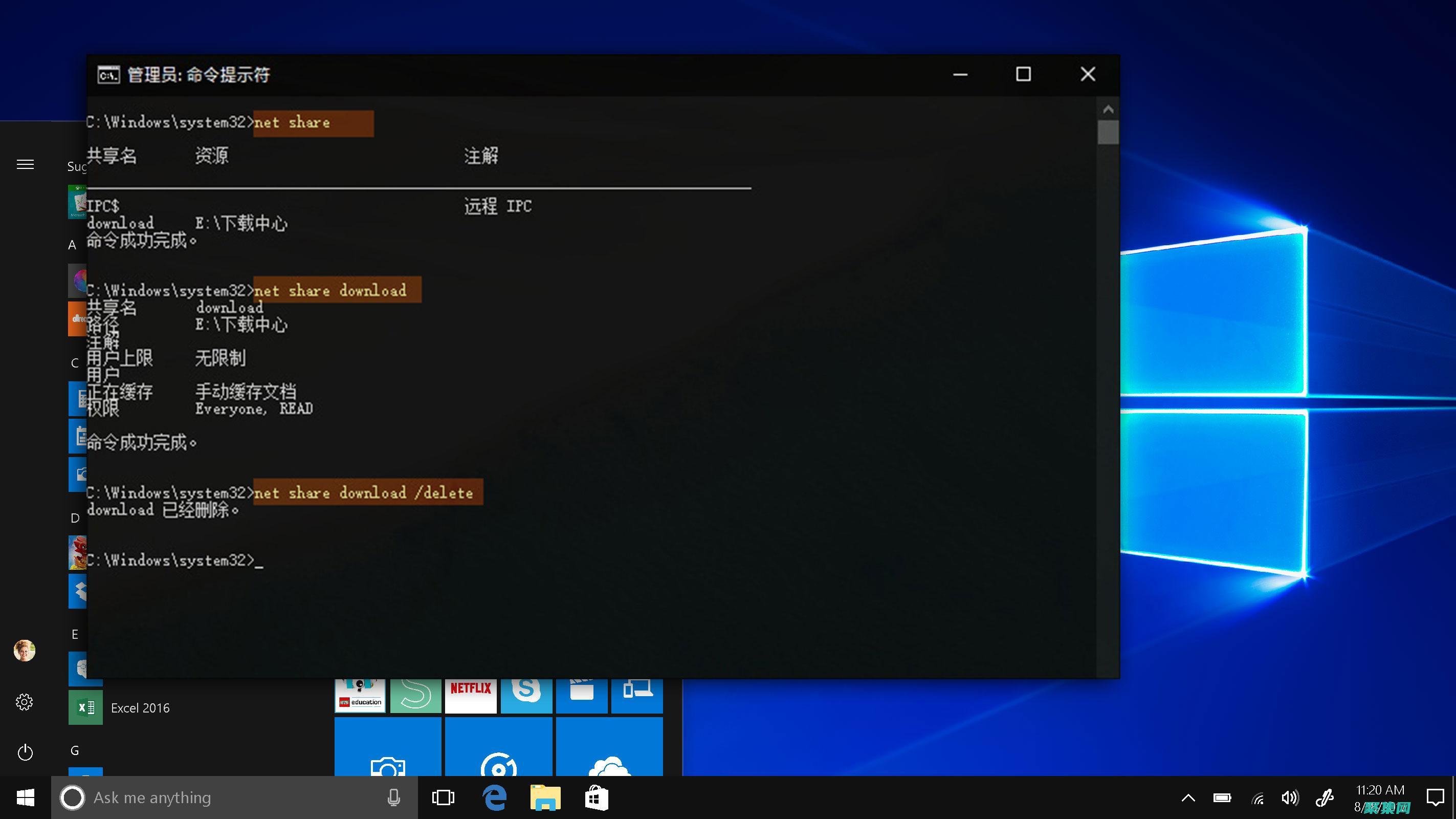Toggle the battery status indicator
This screenshot has height=819, width=1456.
coord(1222,798)
